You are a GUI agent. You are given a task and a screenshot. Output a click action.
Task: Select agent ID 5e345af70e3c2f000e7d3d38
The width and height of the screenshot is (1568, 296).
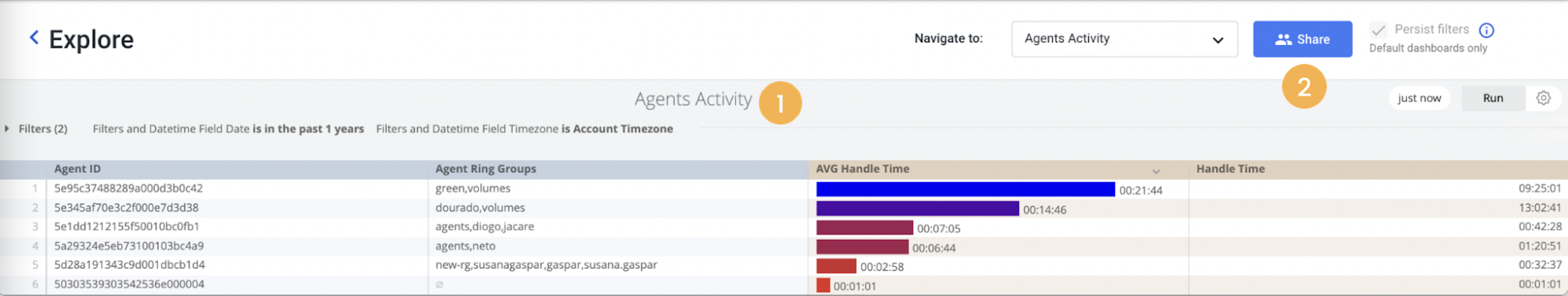point(126,207)
